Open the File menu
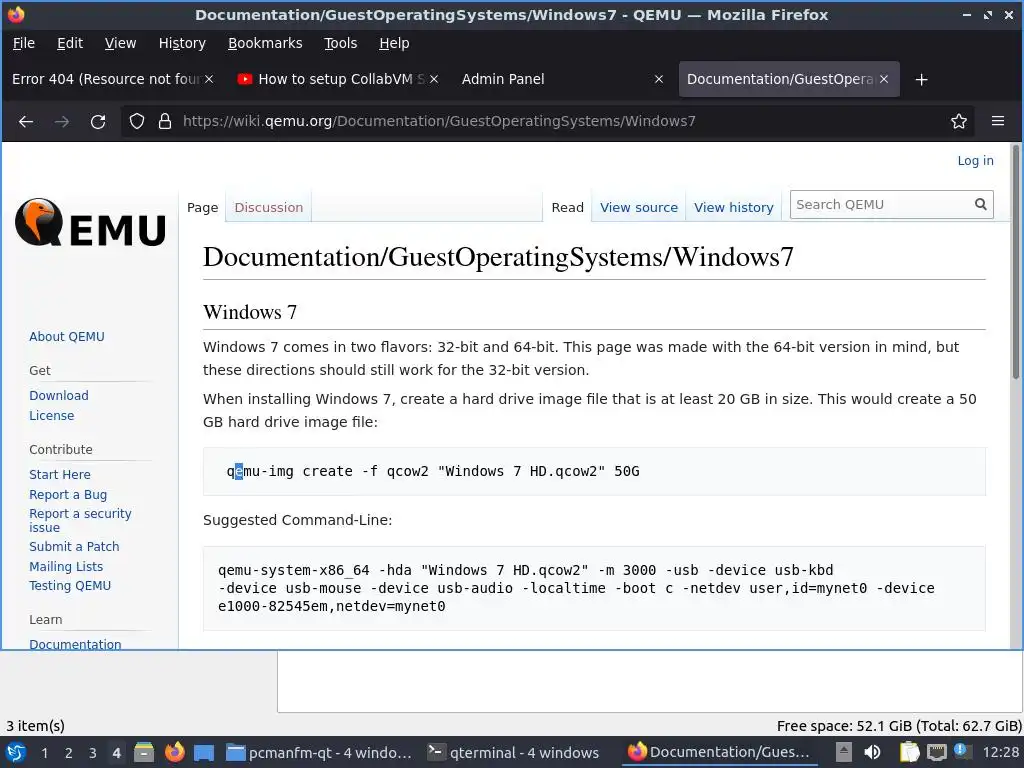This screenshot has width=1024, height=768. [24, 43]
